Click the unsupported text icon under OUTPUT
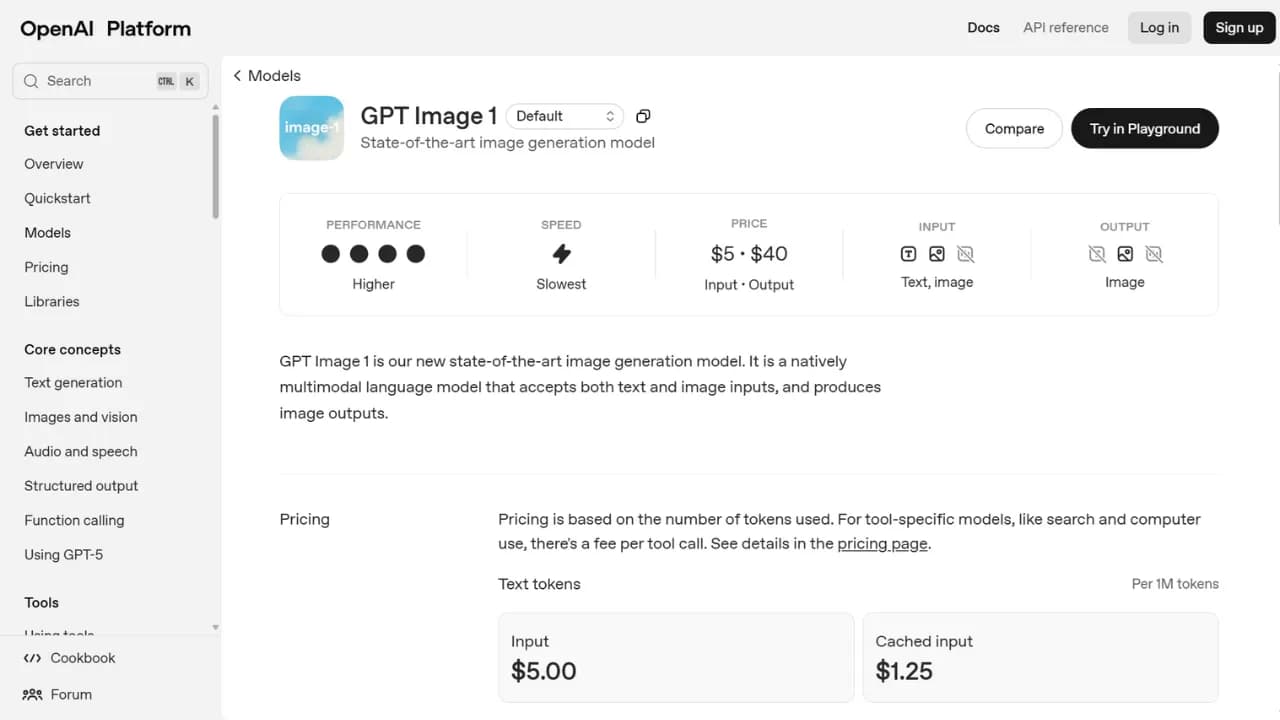Image resolution: width=1280 pixels, height=720 pixels. click(1097, 254)
